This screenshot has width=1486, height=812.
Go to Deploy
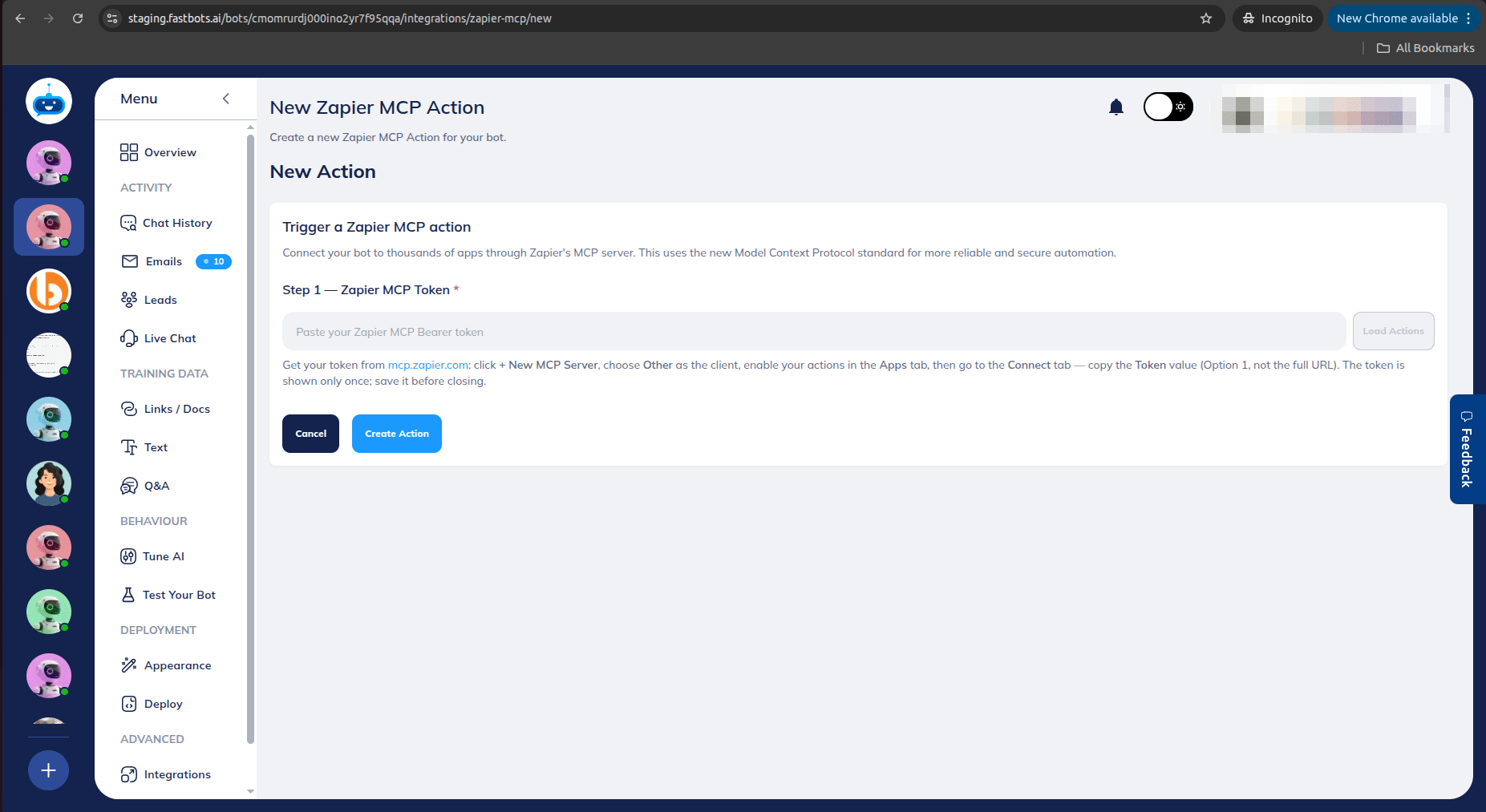152,704
